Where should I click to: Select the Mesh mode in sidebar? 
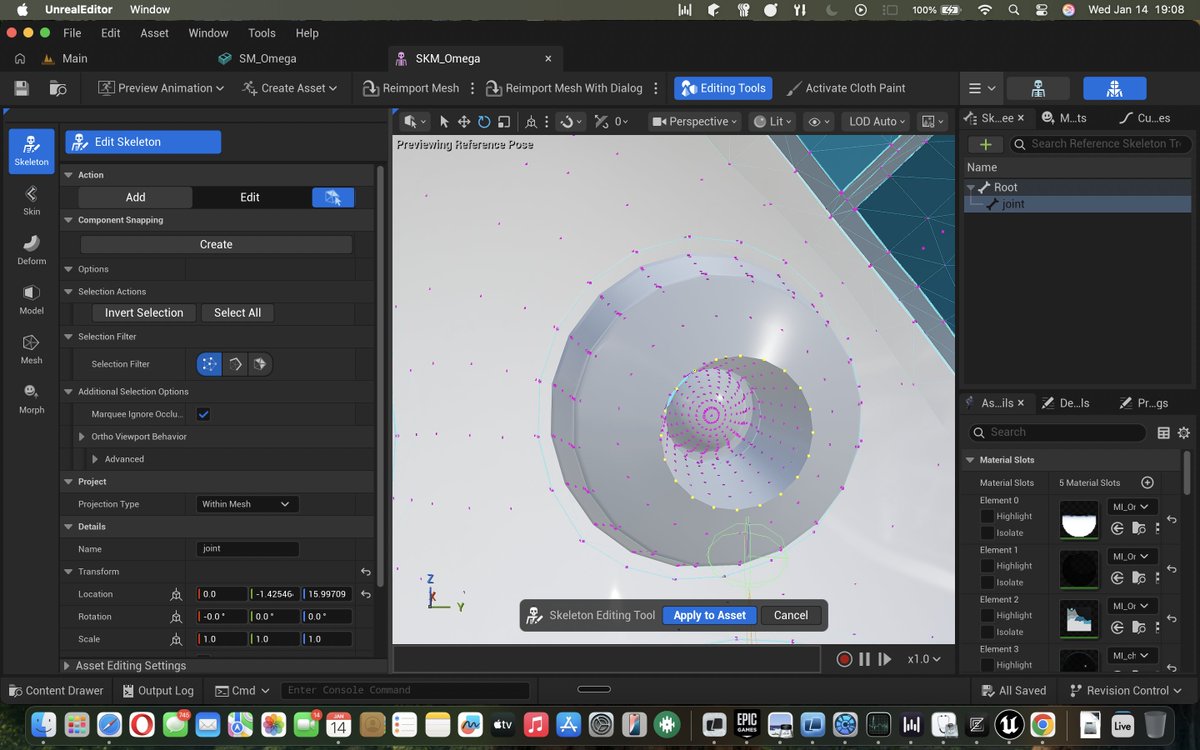pyautogui.click(x=31, y=349)
